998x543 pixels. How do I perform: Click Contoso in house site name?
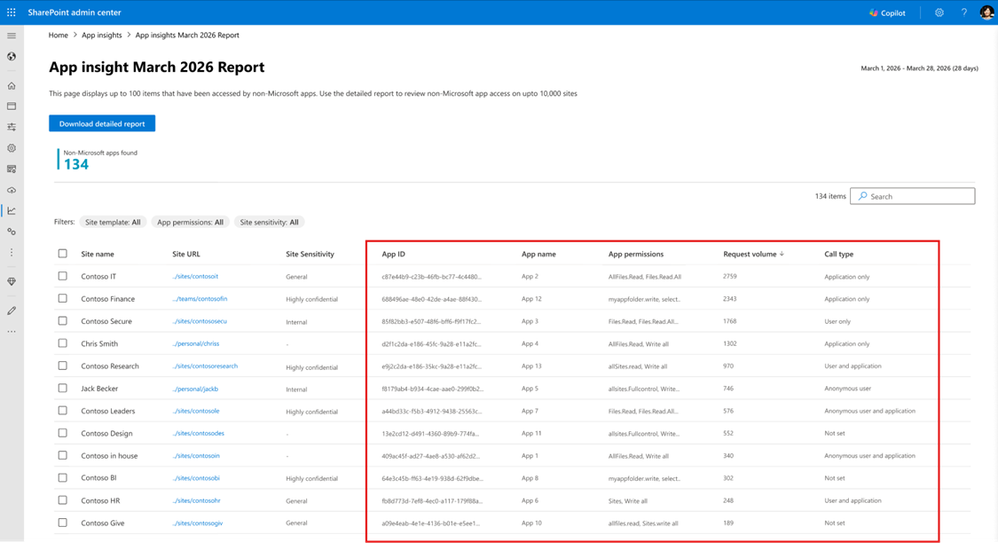tap(109, 456)
